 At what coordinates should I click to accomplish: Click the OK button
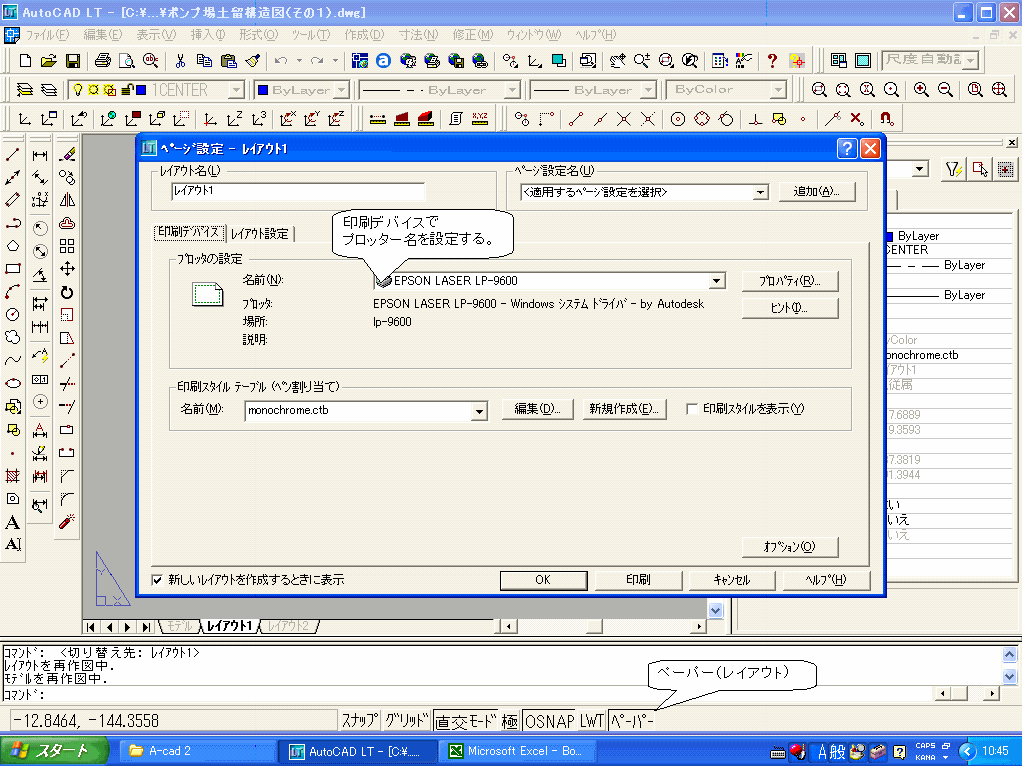(x=543, y=580)
